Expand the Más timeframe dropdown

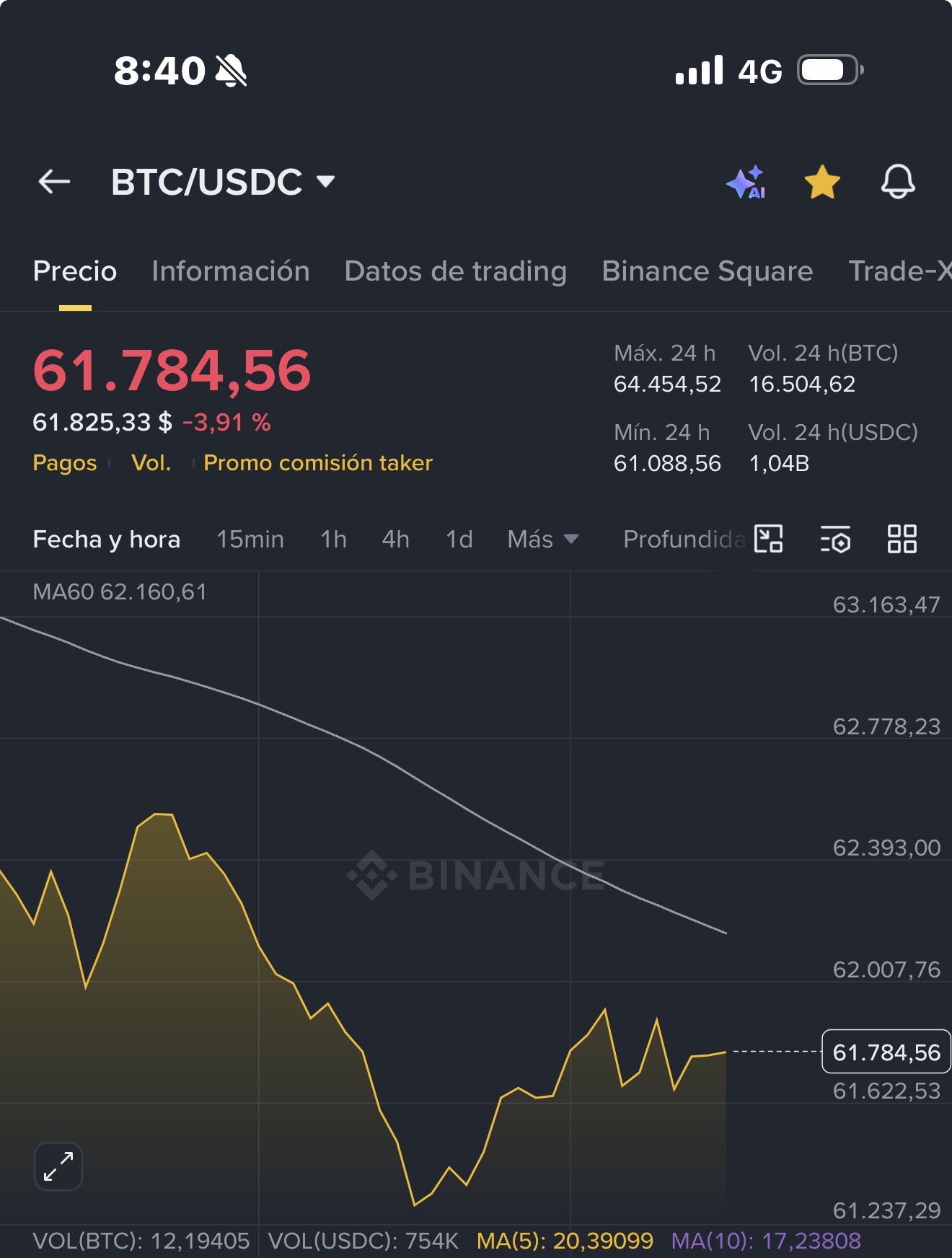[x=542, y=539]
